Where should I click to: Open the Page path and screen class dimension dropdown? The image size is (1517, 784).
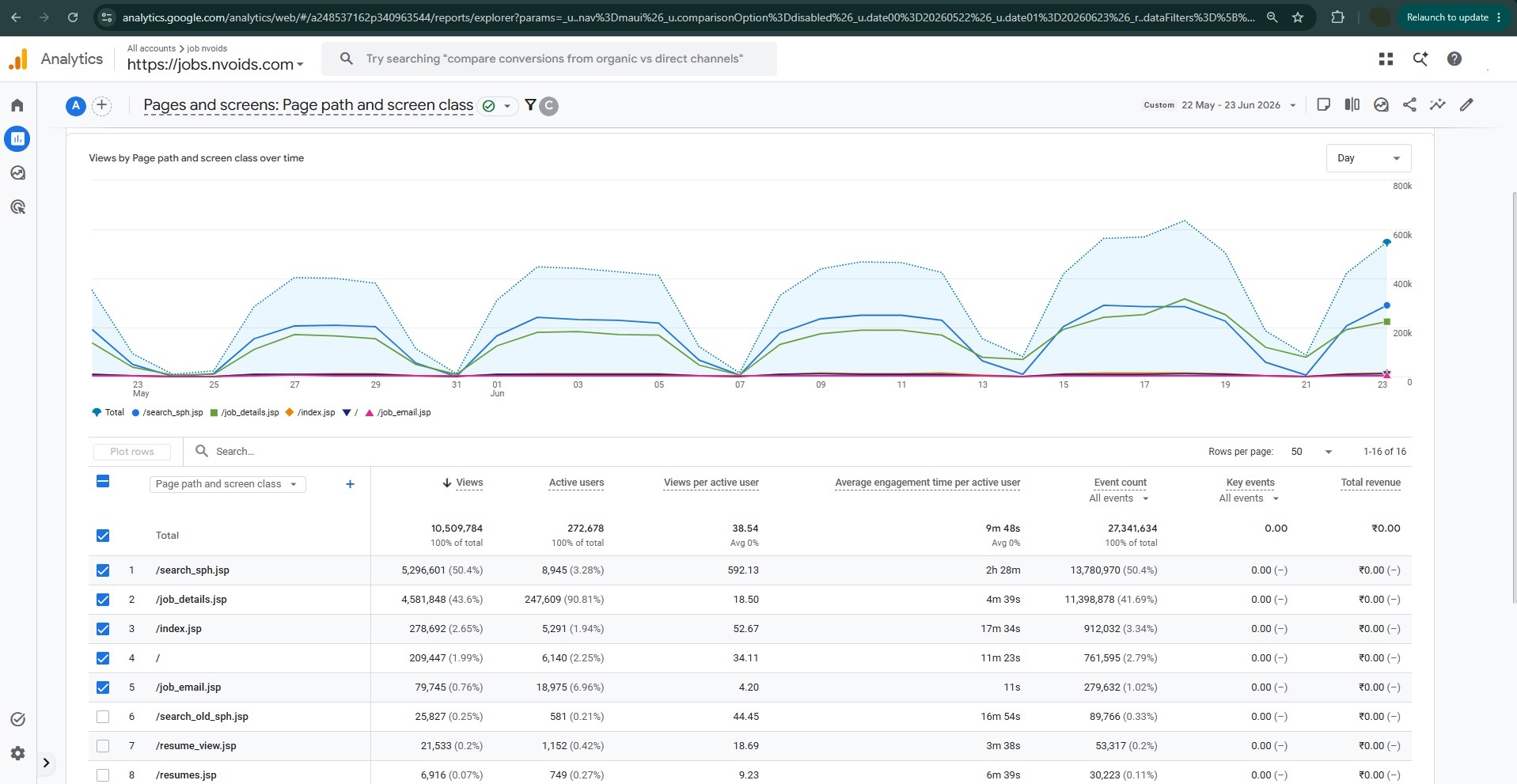227,484
